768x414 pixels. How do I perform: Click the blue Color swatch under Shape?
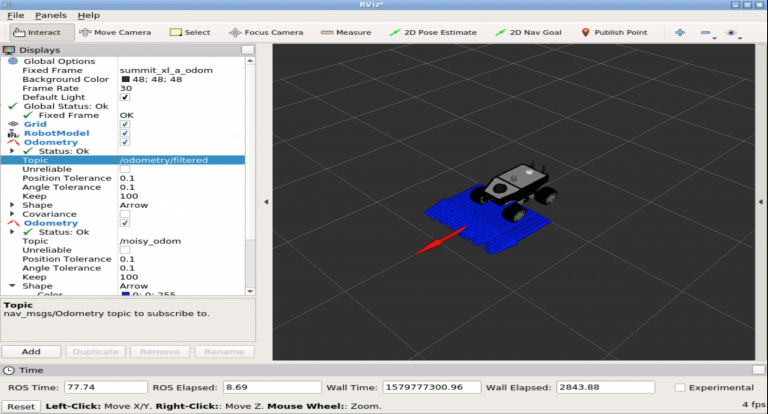[125, 294]
